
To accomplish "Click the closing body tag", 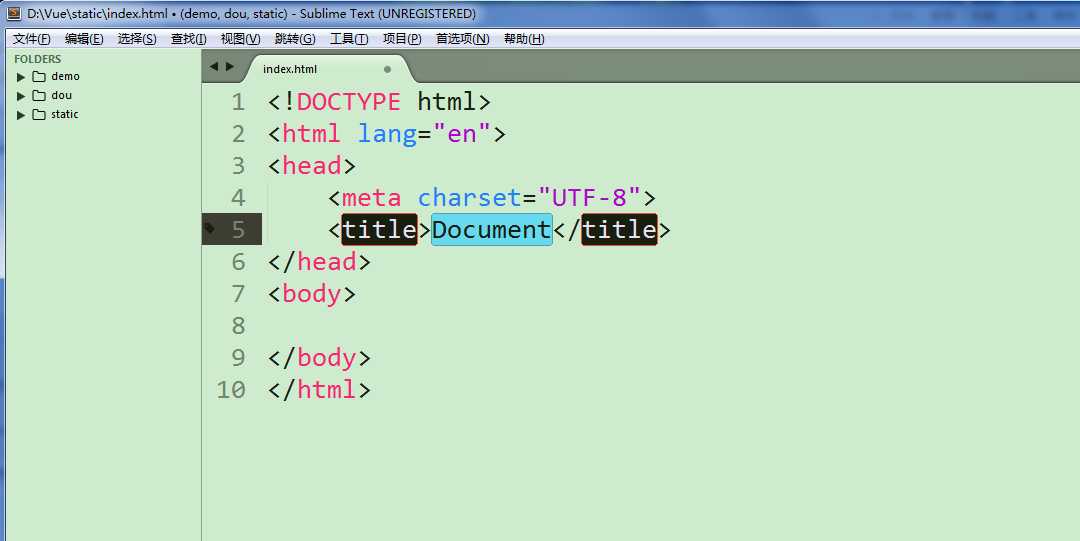I will point(320,358).
